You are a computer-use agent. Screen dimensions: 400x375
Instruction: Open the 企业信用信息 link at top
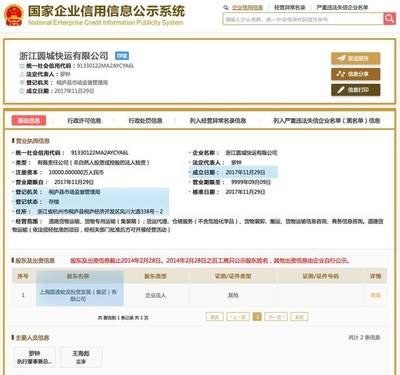[x=247, y=7]
